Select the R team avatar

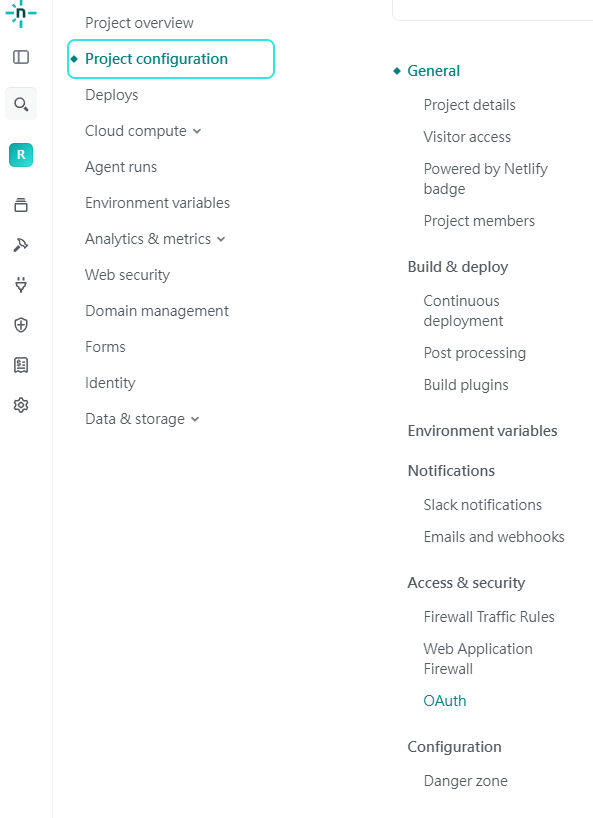pos(21,155)
